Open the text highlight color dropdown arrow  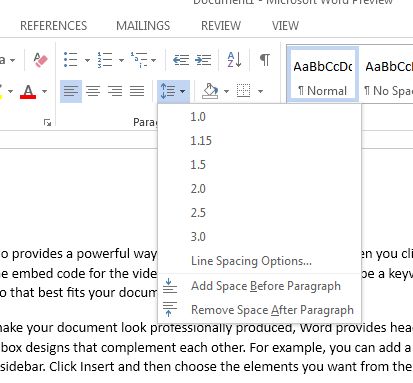10,91
